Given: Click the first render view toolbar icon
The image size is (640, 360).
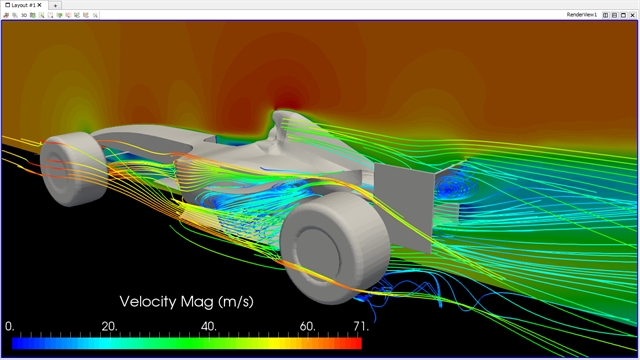Looking at the screenshot, I should point(6,15).
